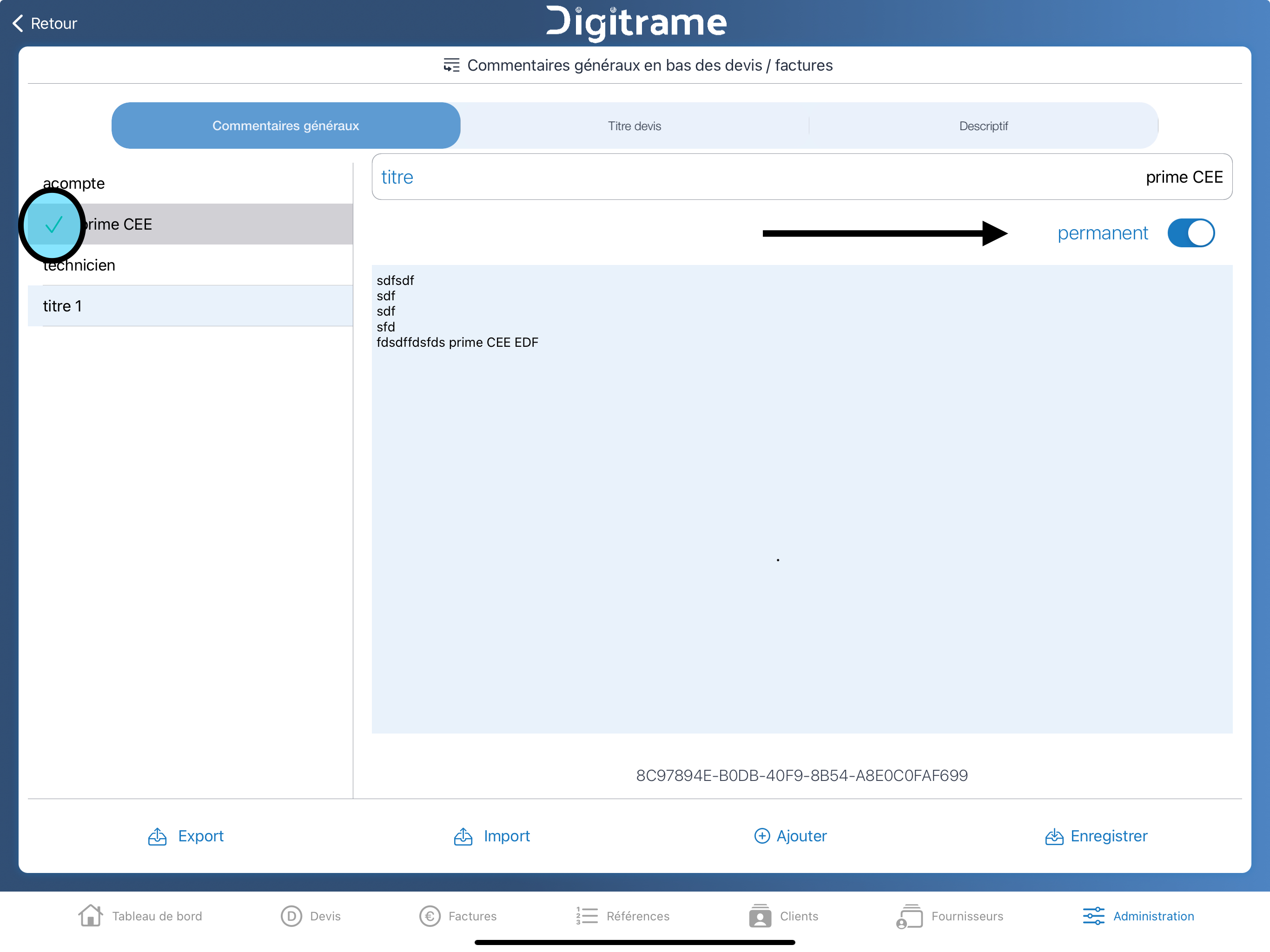The width and height of the screenshot is (1270, 952).
Task: Open Administration sliders icon
Action: [1093, 916]
